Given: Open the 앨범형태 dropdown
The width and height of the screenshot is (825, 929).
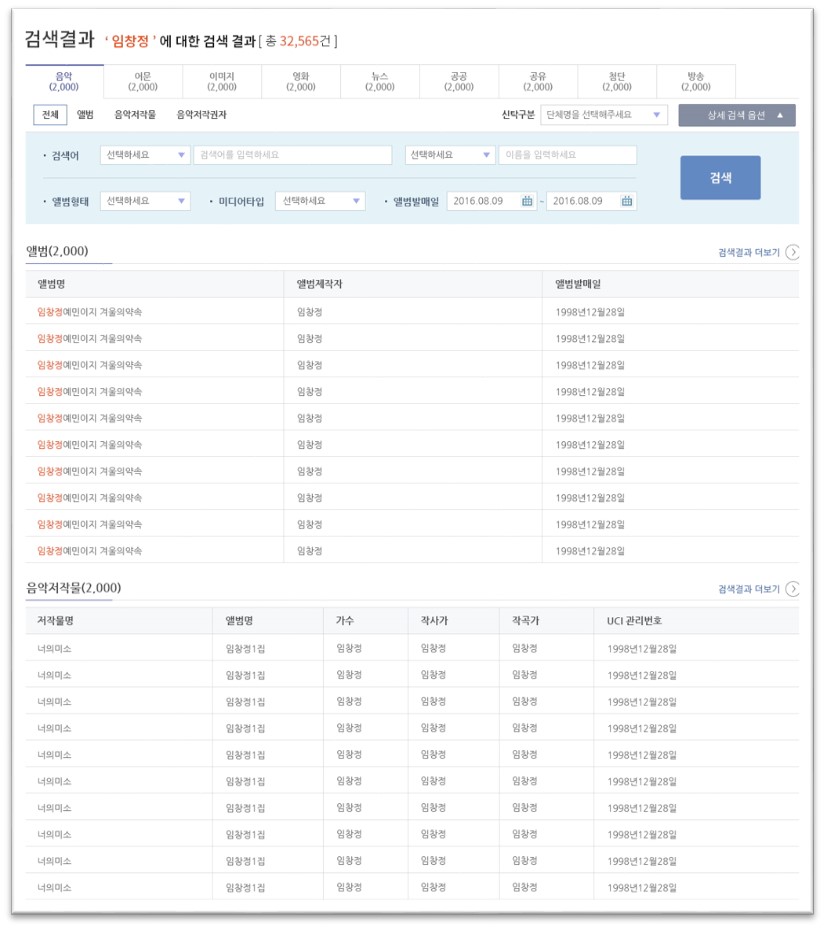Looking at the screenshot, I should tap(145, 201).
